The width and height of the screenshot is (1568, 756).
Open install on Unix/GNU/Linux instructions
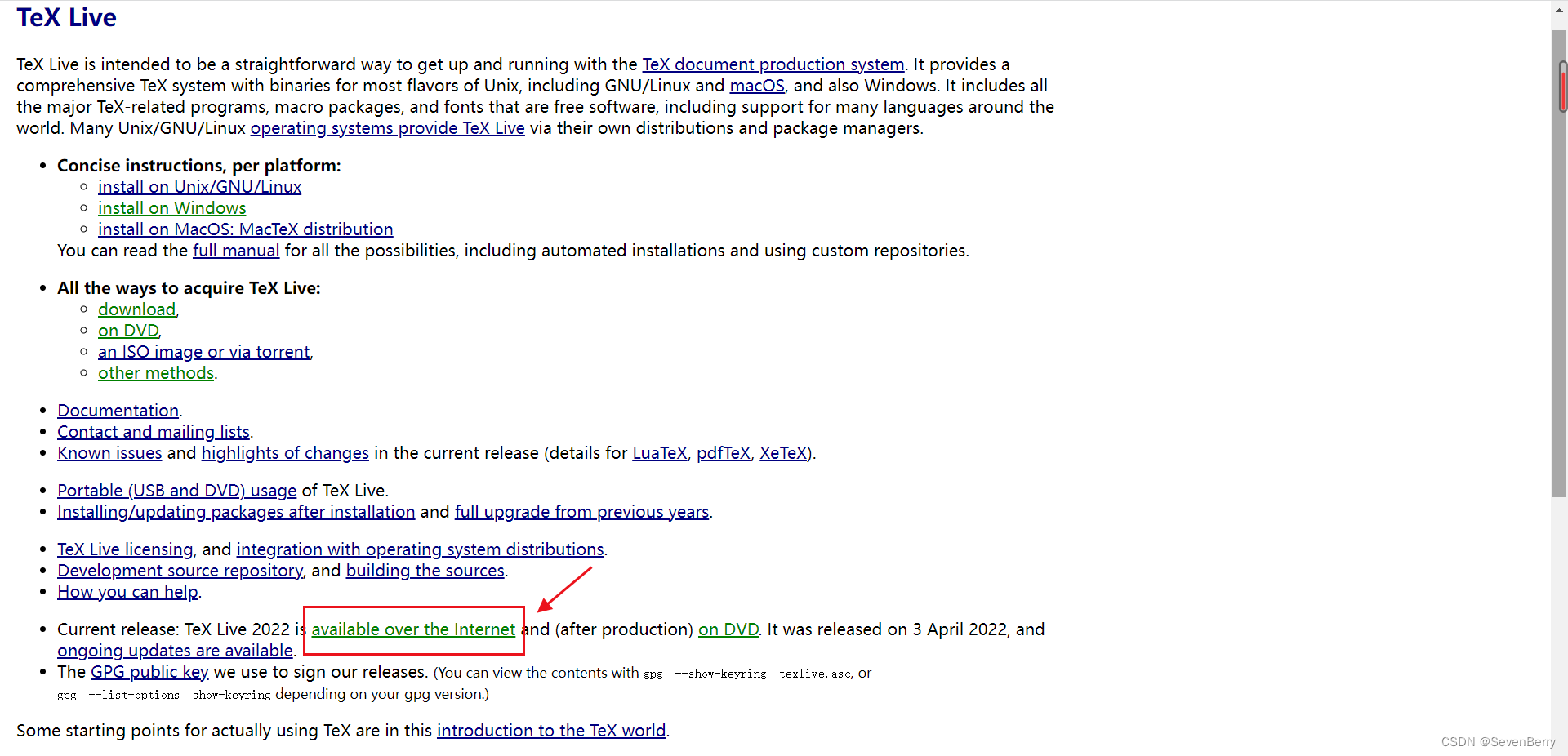tap(199, 187)
